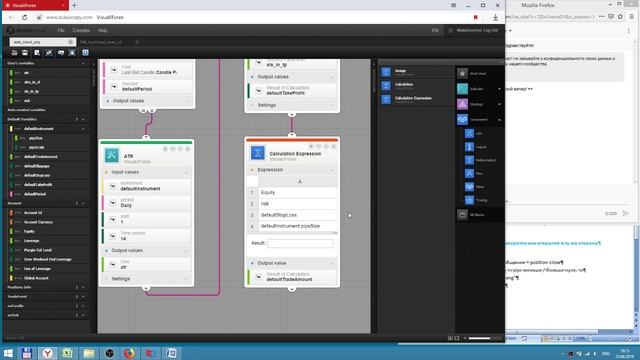The width and height of the screenshot is (640, 360).
Task: Expand the Indicator category arrow
Action: point(499,89)
